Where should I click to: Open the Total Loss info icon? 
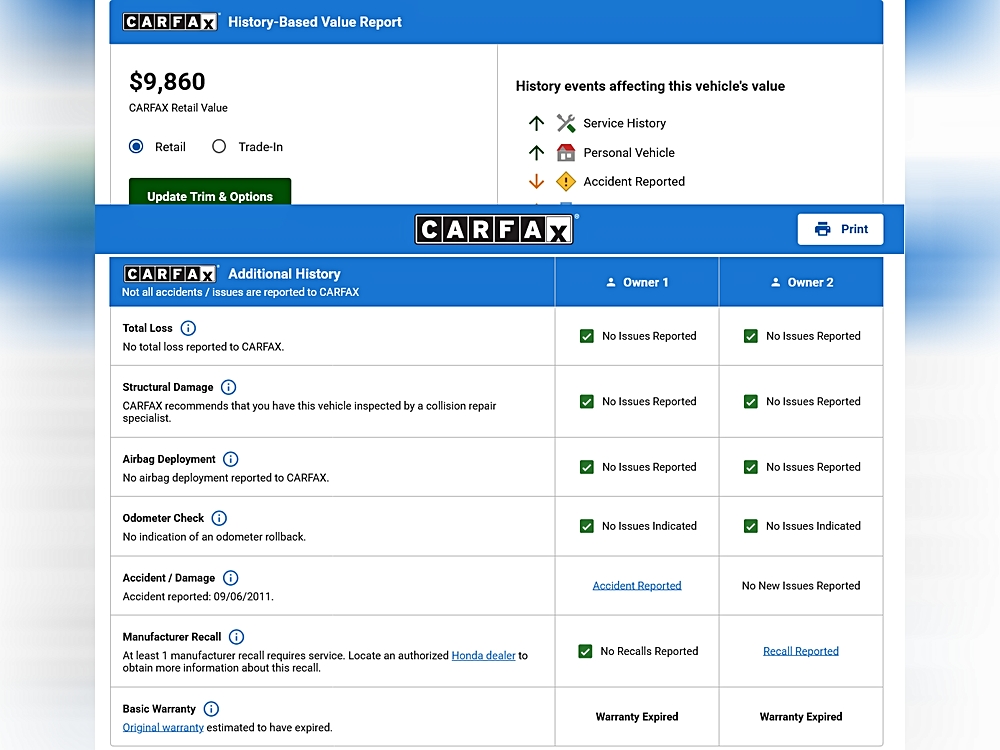pyautogui.click(x=188, y=328)
